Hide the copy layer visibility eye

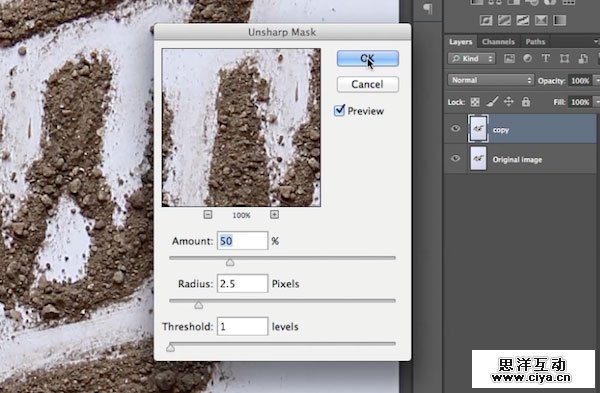pos(455,129)
